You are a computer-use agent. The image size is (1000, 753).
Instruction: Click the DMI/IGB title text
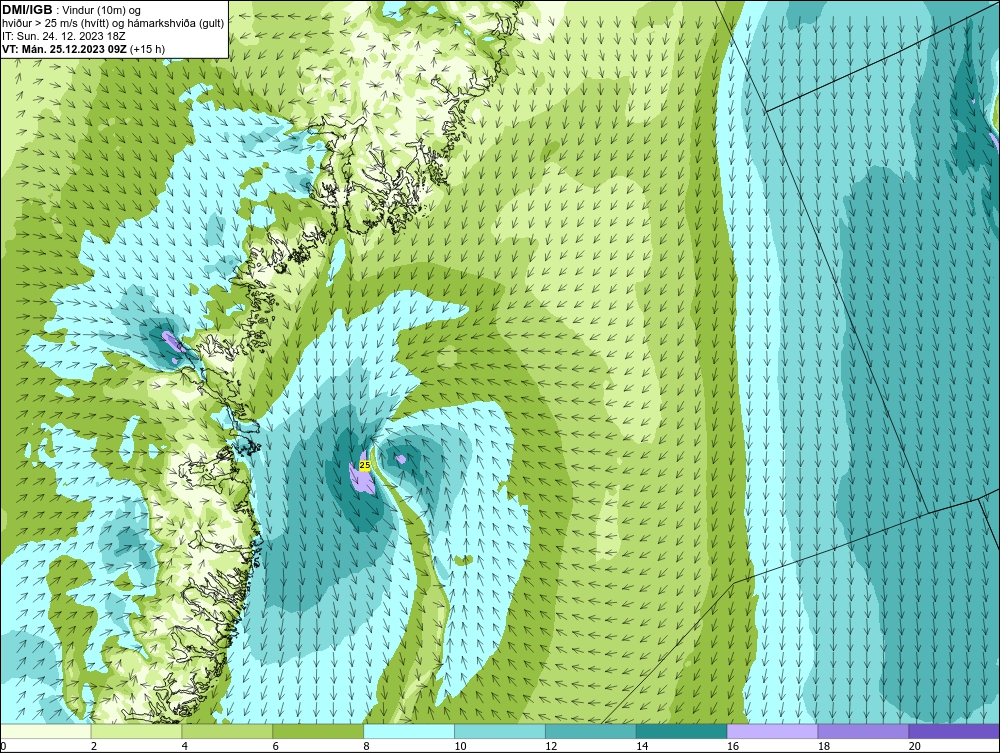point(27,10)
